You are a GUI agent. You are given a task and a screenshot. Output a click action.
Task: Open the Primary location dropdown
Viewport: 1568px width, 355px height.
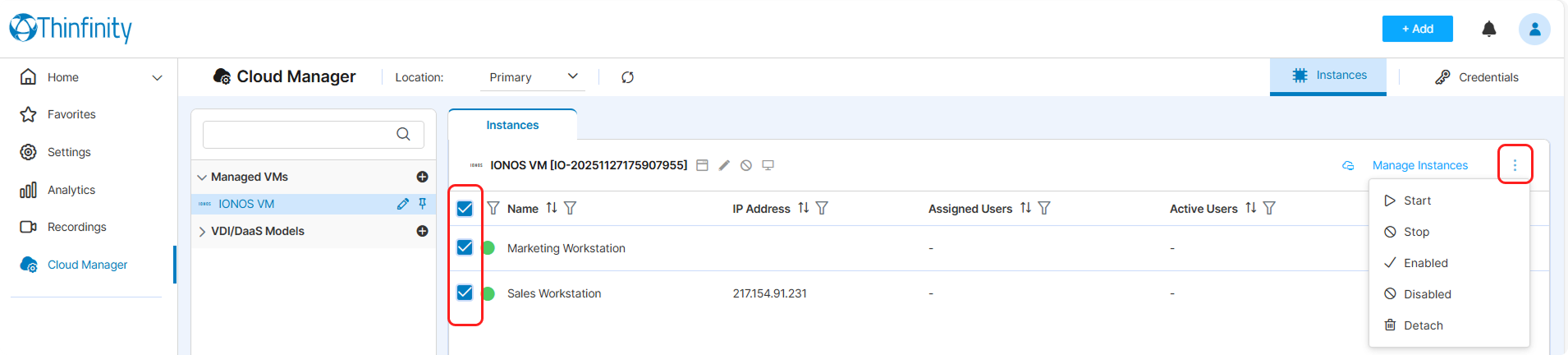tap(533, 77)
